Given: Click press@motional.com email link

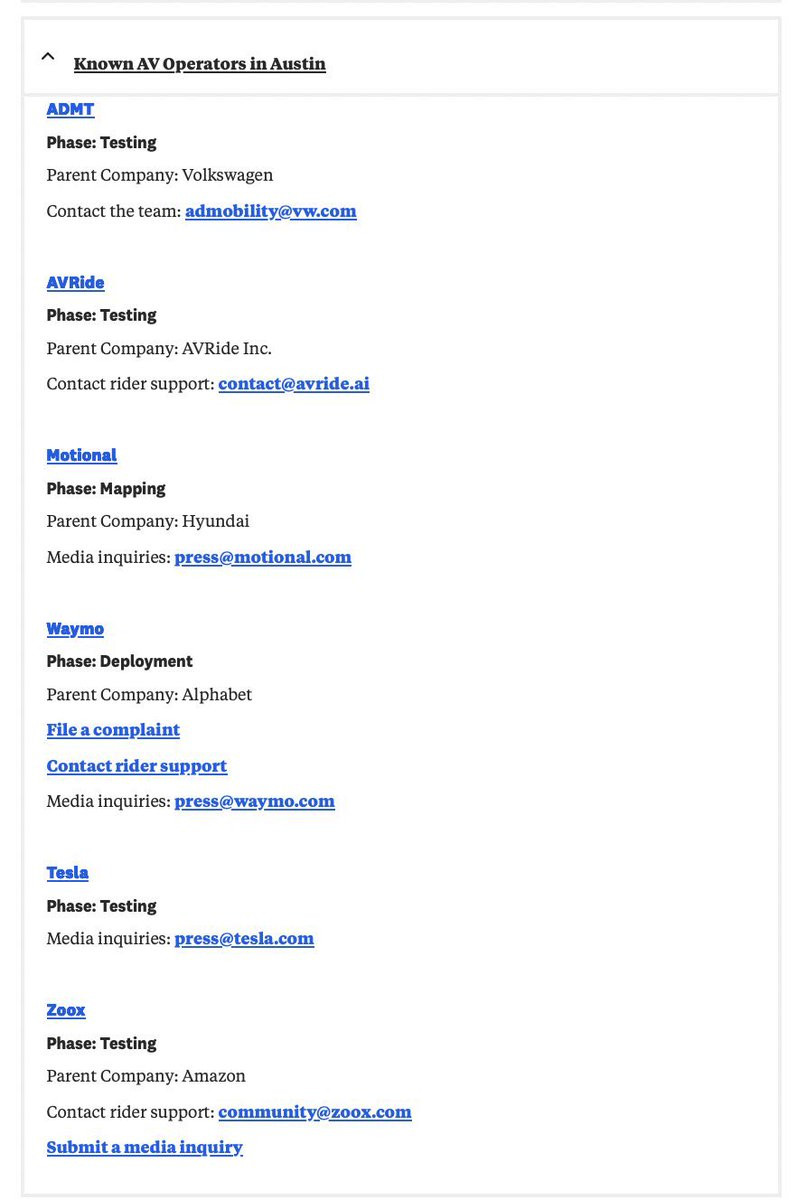Looking at the screenshot, I should coord(262,557).
